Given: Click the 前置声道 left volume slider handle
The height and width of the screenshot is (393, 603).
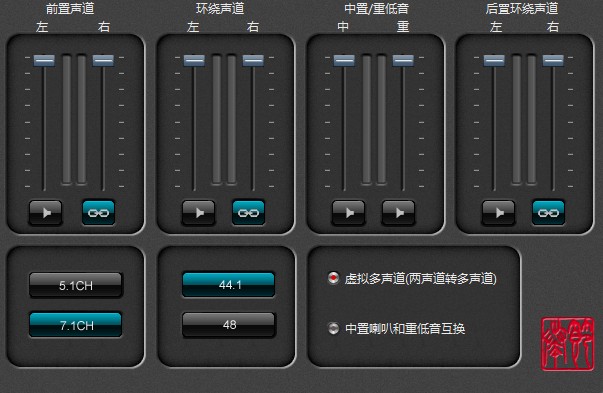Looking at the screenshot, I should tap(44, 60).
